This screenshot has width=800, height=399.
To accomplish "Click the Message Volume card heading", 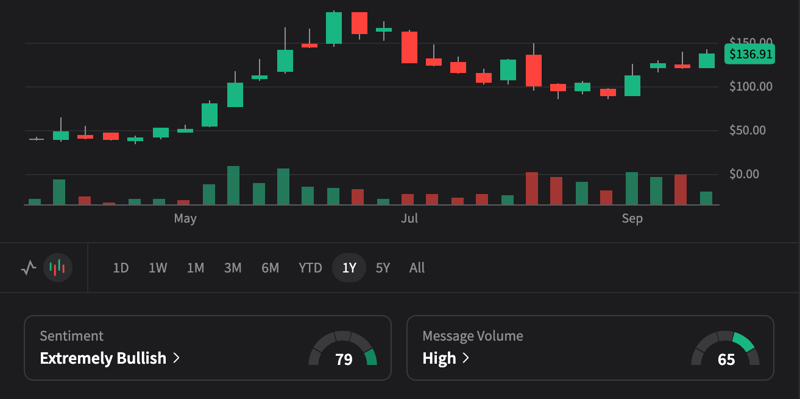I will coord(472,336).
